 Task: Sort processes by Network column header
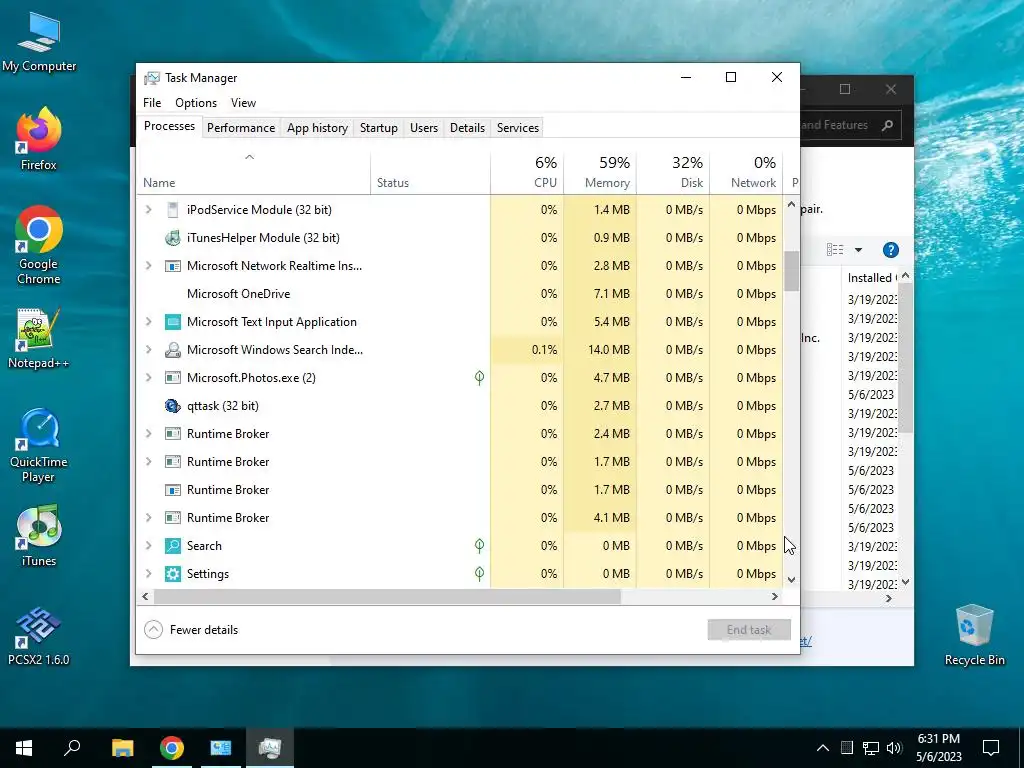point(746,174)
